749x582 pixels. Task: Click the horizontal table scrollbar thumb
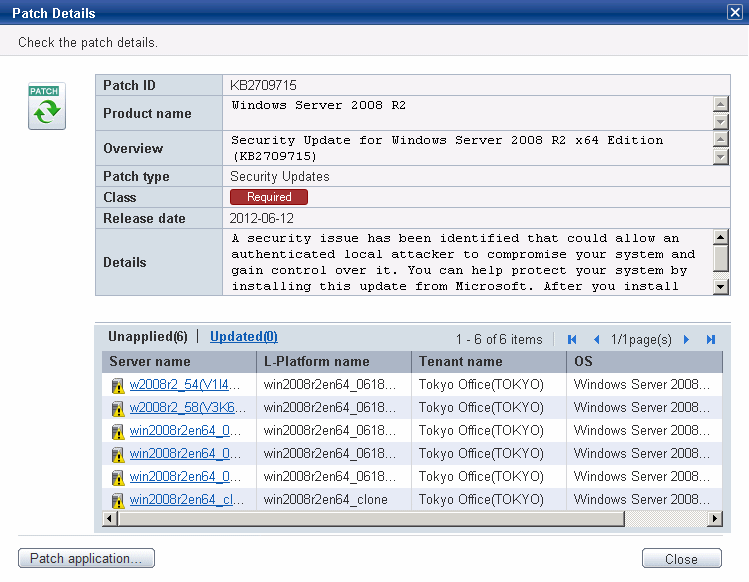[x=371, y=518]
